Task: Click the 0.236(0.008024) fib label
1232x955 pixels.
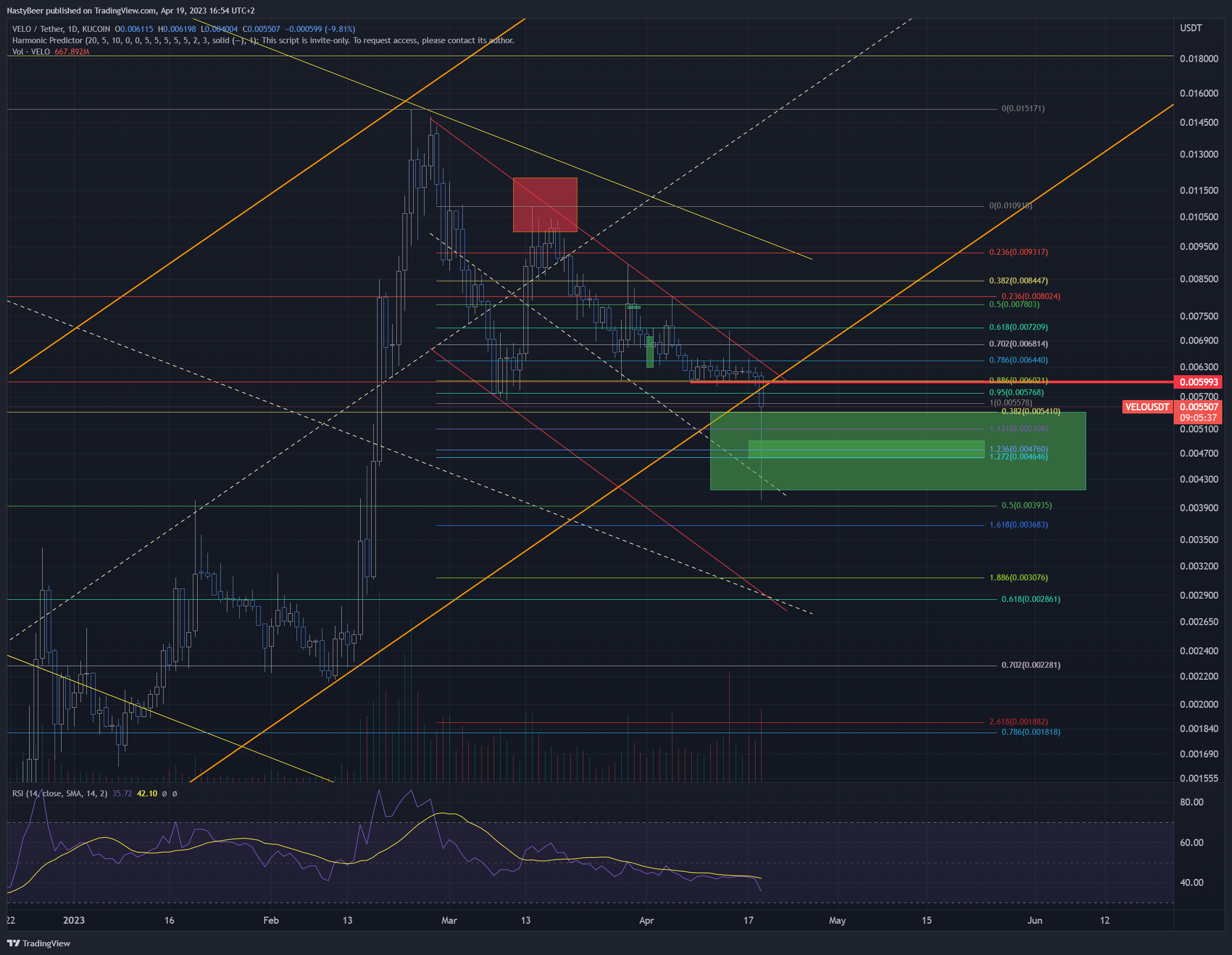Action: click(1031, 296)
